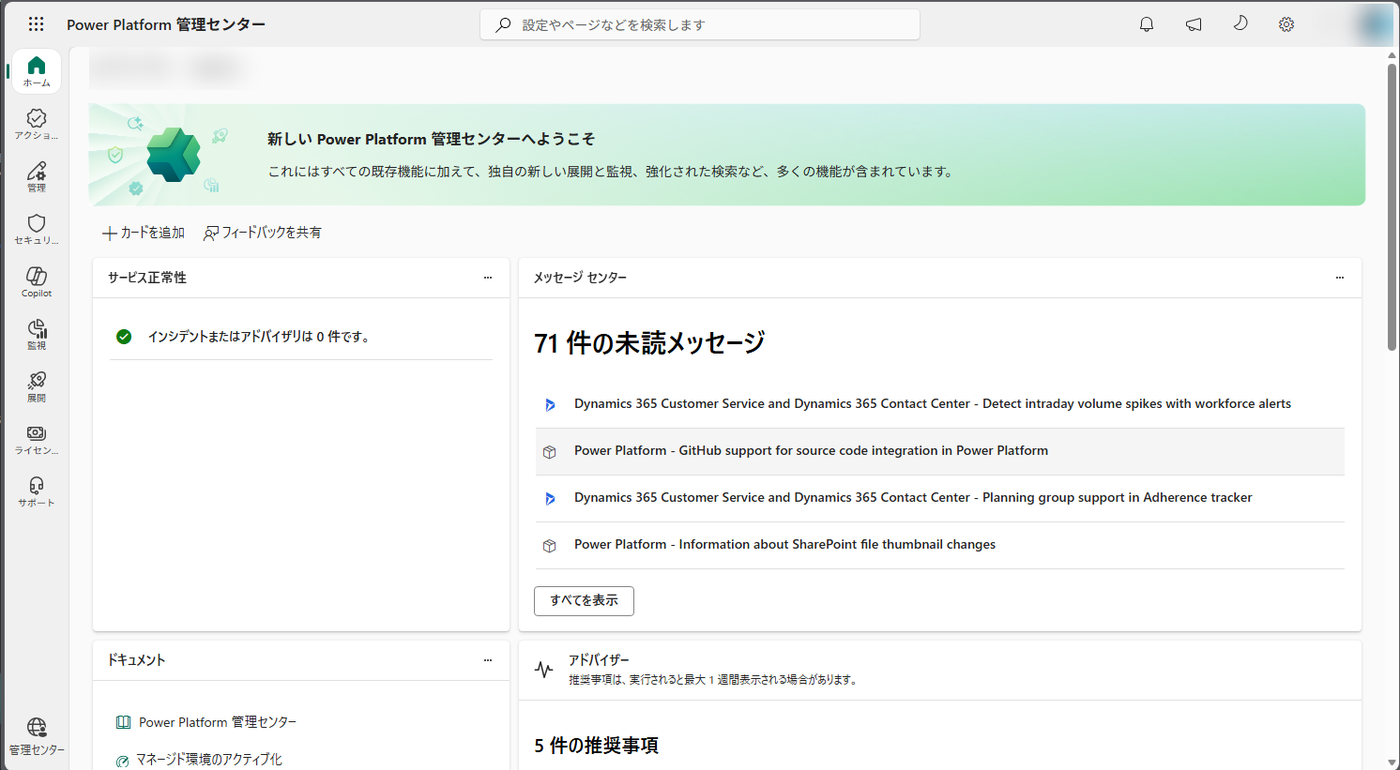Click the Power Platform 管理センター header title
Image resolution: width=1400 pixels, height=770 pixels.
tap(167, 25)
